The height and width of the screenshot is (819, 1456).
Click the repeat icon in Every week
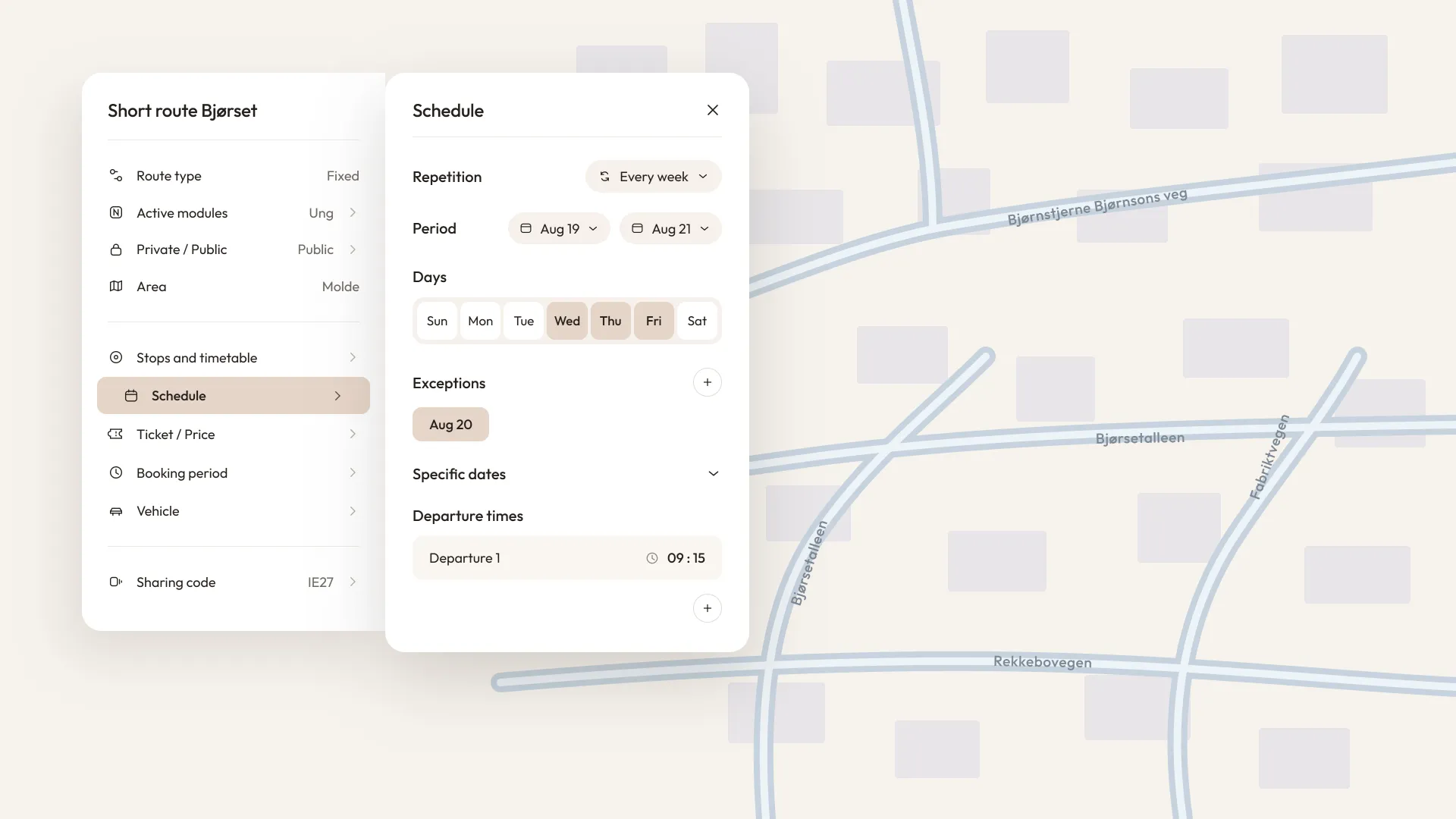605,177
